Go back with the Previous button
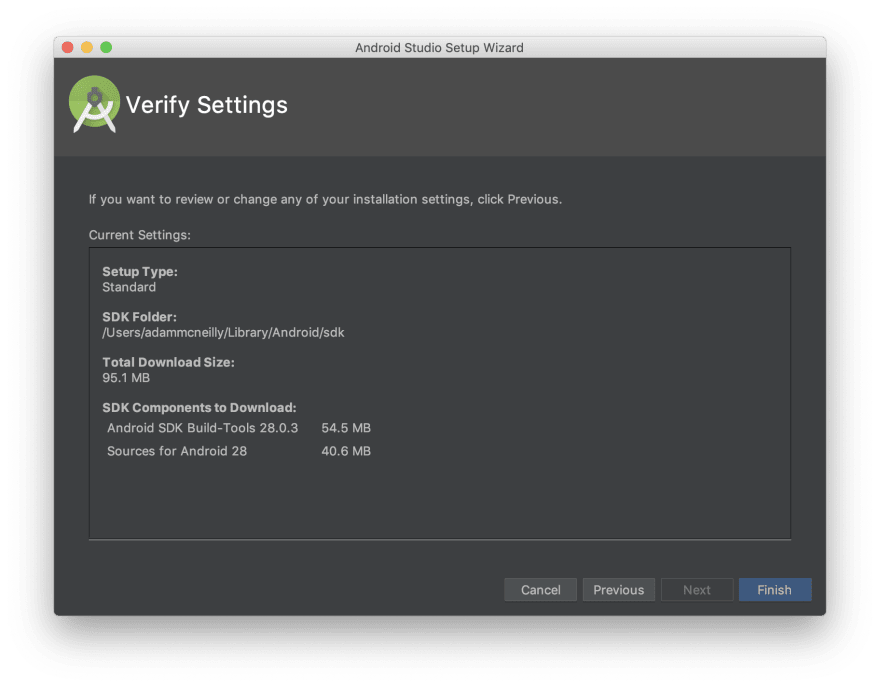 [618, 590]
